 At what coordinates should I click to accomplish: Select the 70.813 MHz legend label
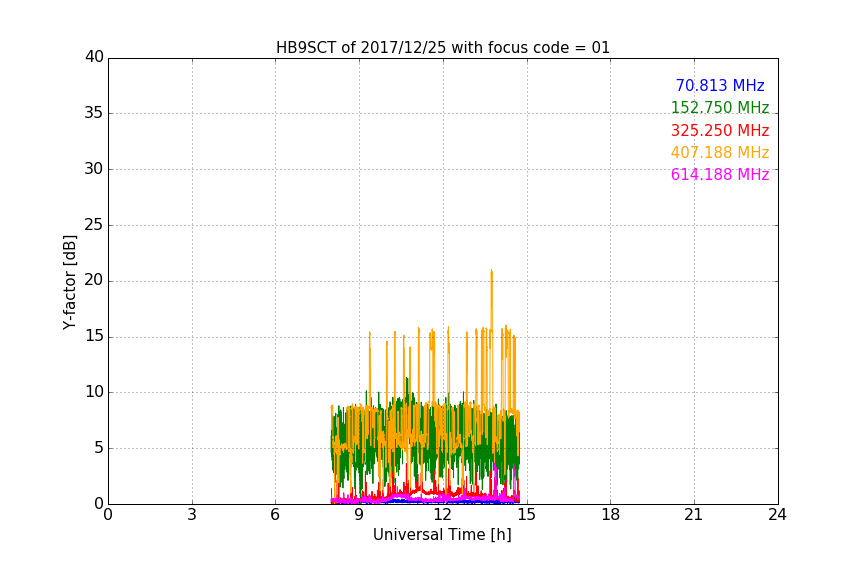tap(720, 85)
